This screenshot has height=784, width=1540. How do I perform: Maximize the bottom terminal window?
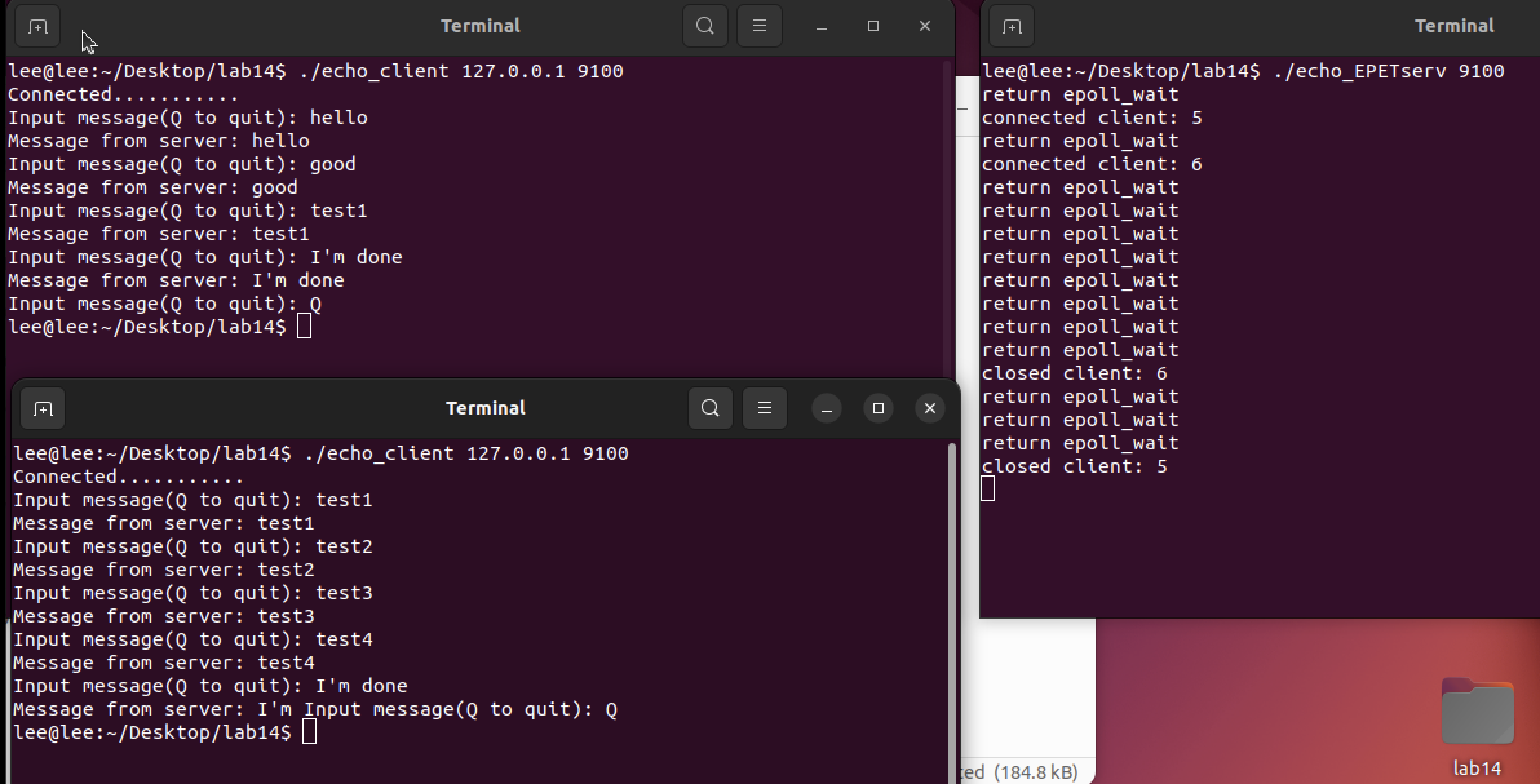pos(878,409)
